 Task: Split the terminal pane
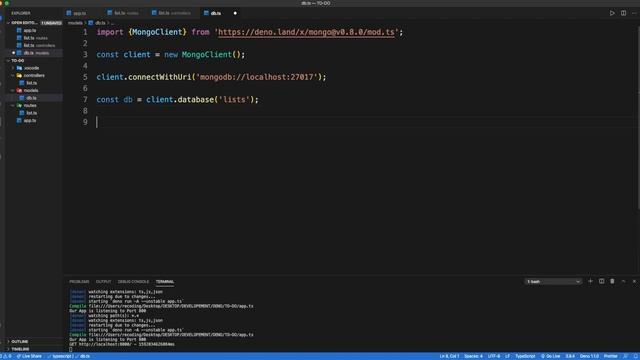tap(602, 281)
